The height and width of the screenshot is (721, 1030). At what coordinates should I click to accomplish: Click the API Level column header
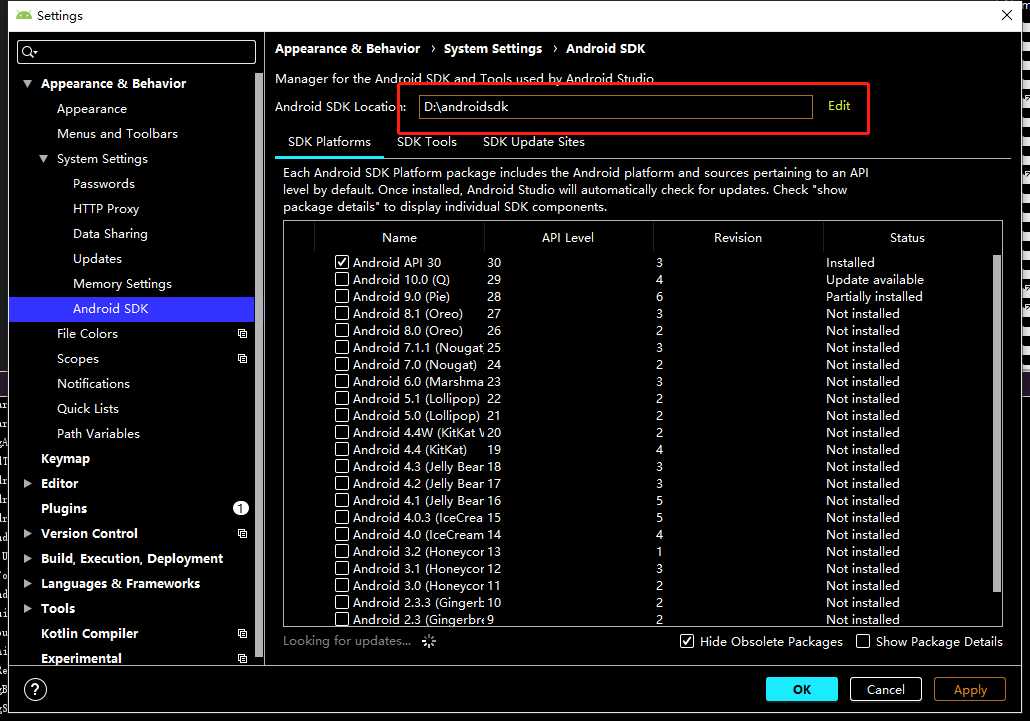(568, 238)
